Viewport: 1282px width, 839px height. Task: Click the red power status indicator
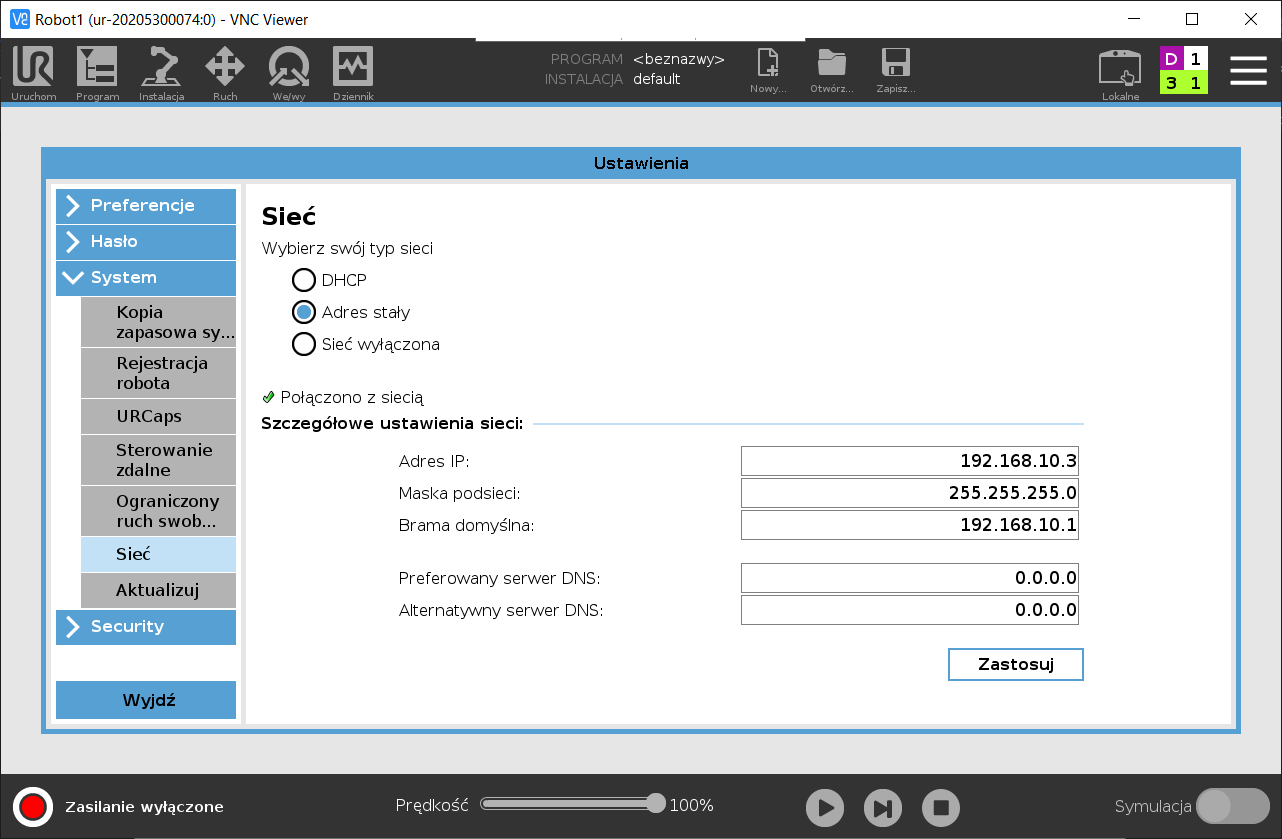(33, 806)
